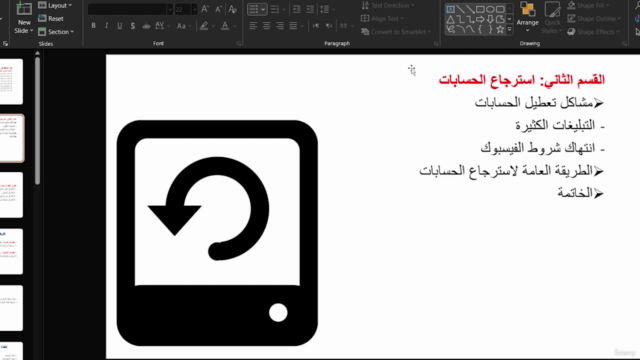Image resolution: width=640 pixels, height=360 pixels.
Task: Click the New Slide button
Action: (23, 18)
